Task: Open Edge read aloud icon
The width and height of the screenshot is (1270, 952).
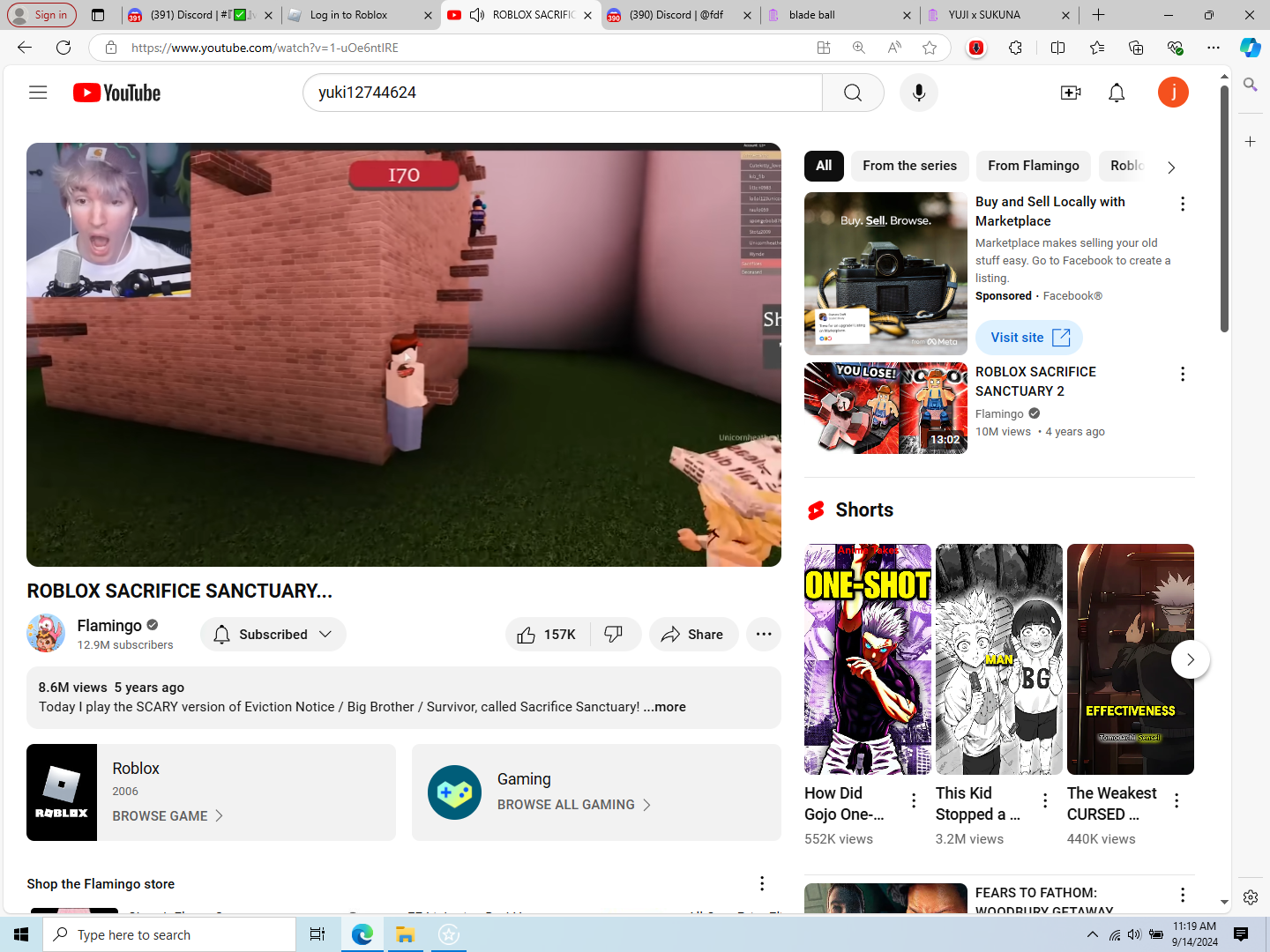Action: point(894,48)
